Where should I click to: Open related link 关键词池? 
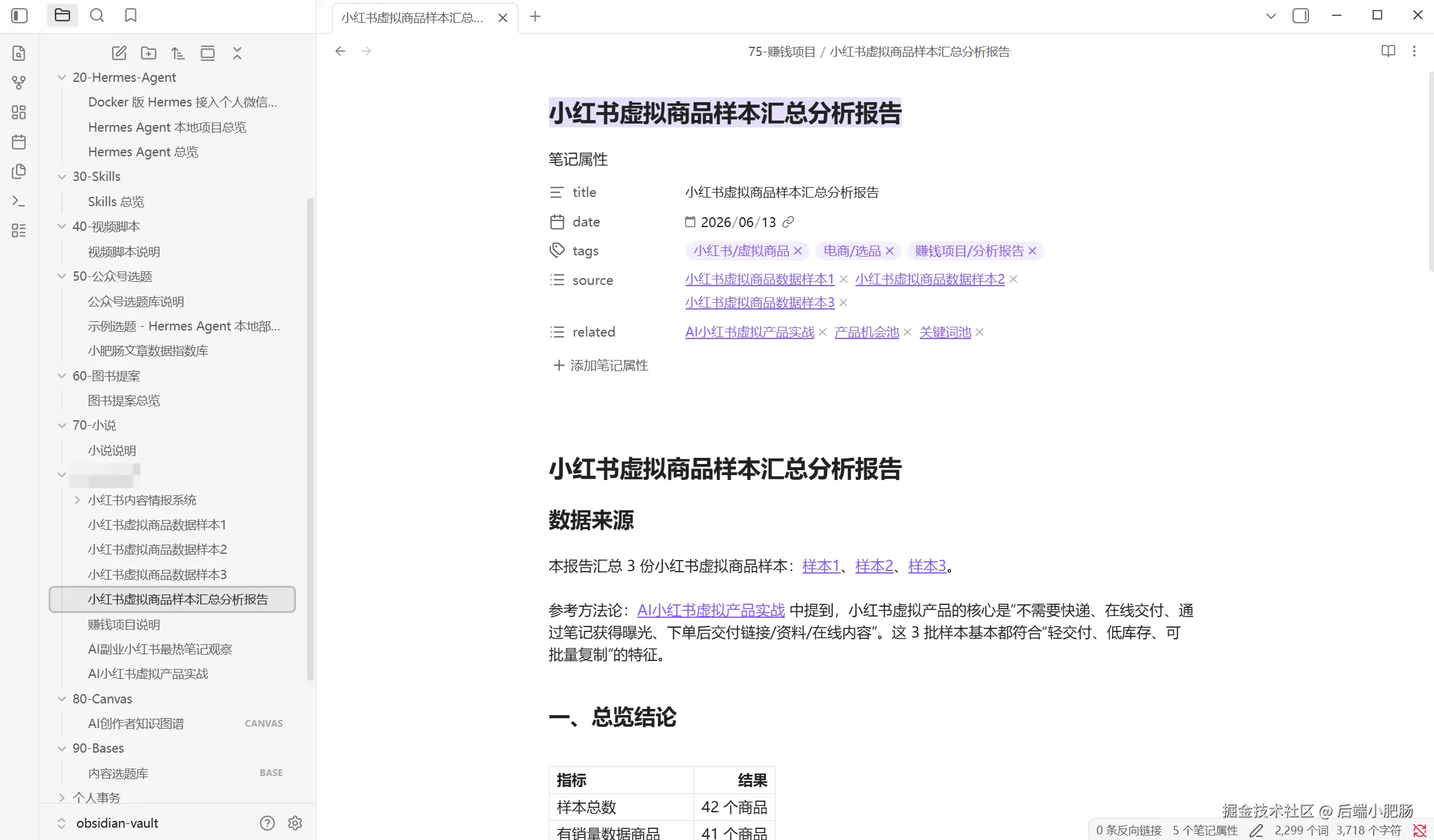coord(945,332)
